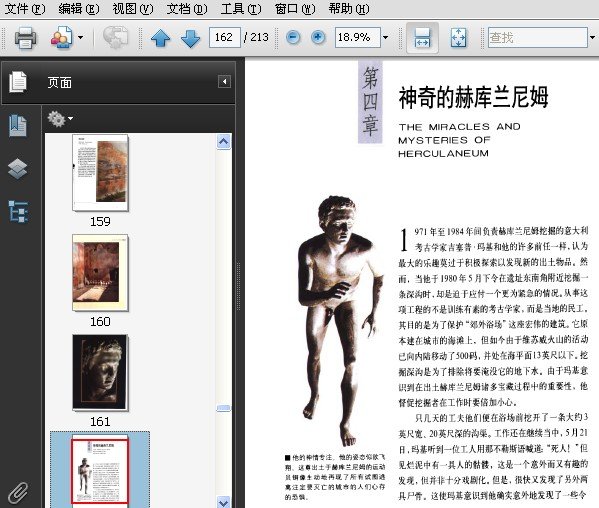Open the 编辑(E) menu

[x=79, y=8]
